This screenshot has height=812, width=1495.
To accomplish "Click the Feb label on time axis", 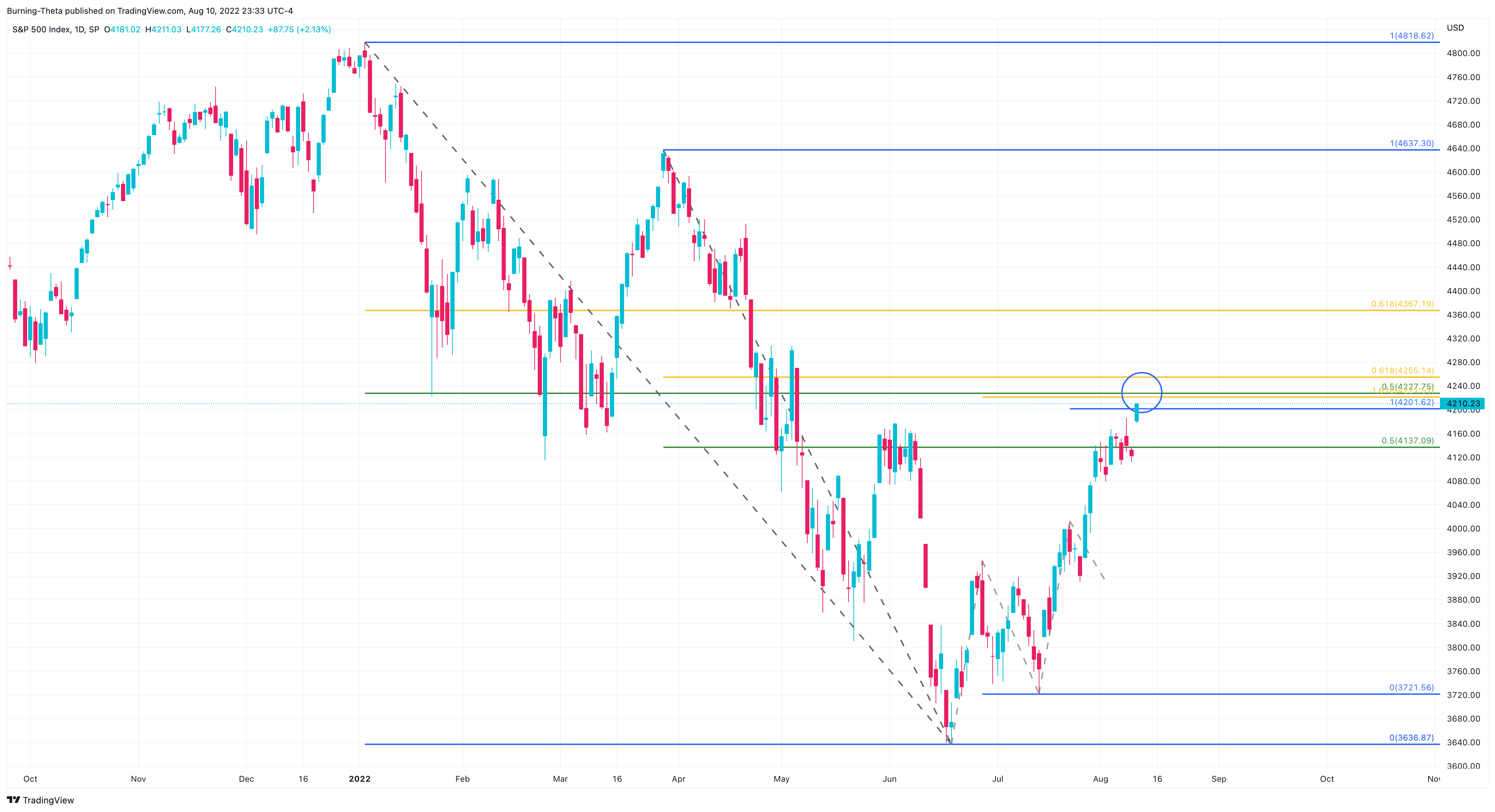I will [462, 779].
